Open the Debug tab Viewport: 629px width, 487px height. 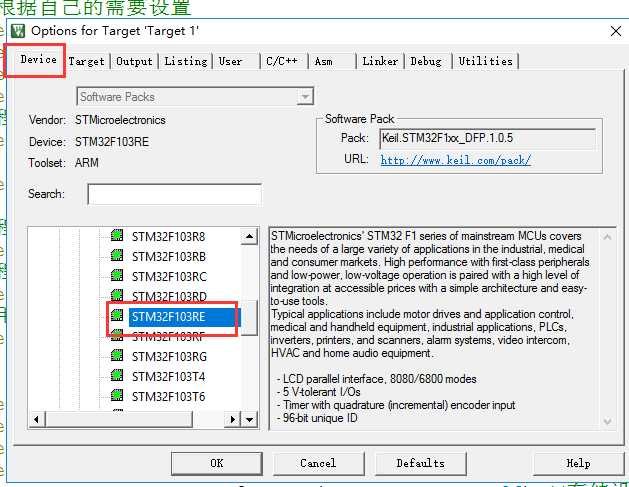pyautogui.click(x=426, y=61)
